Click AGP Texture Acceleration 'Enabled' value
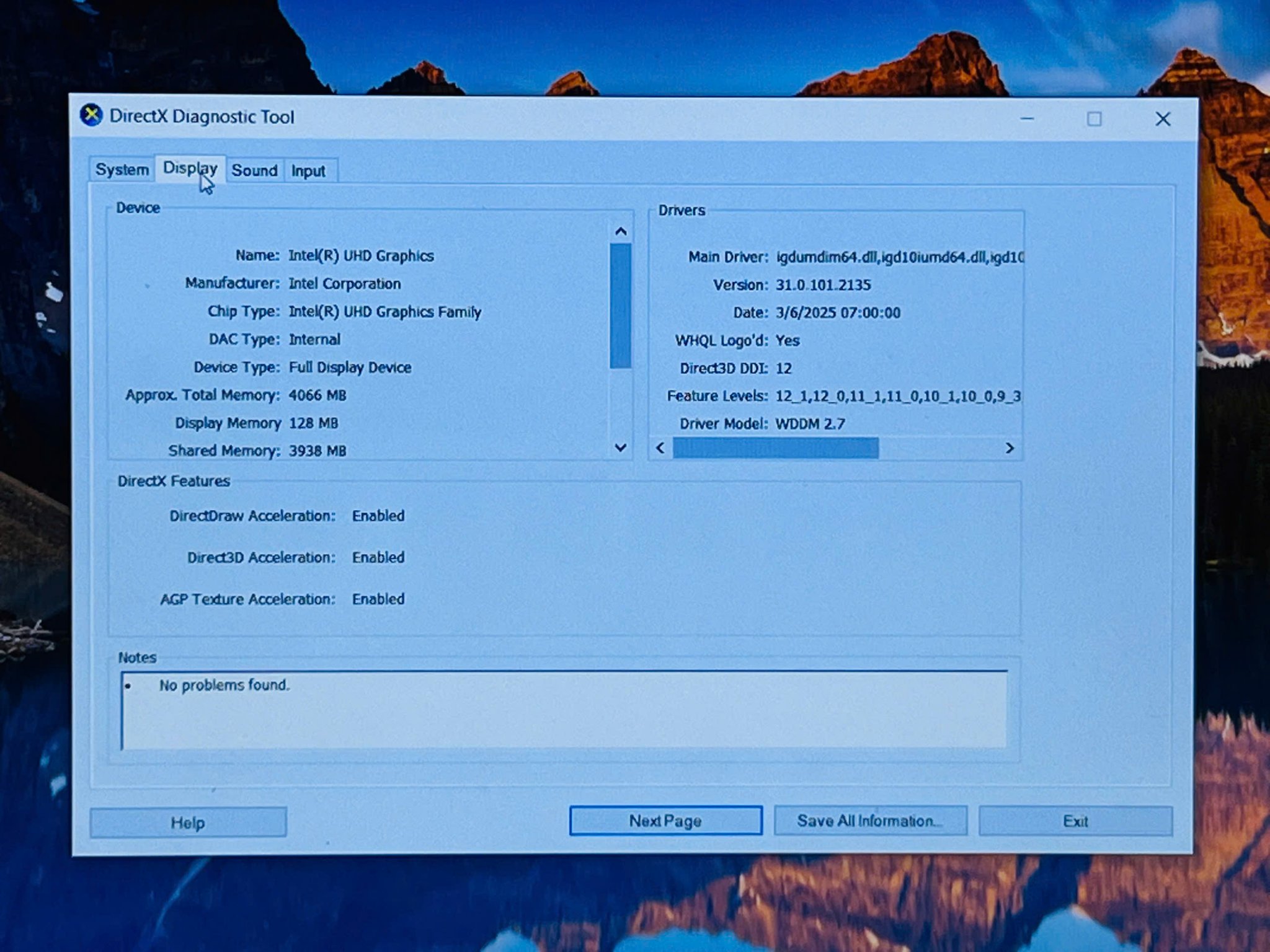Viewport: 1270px width, 952px height. [x=378, y=599]
